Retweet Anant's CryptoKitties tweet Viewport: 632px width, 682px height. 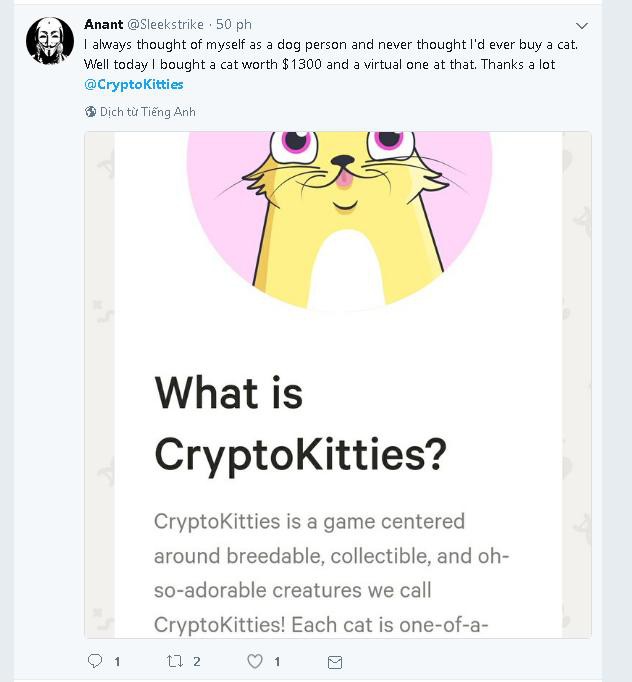pyautogui.click(x=175, y=661)
